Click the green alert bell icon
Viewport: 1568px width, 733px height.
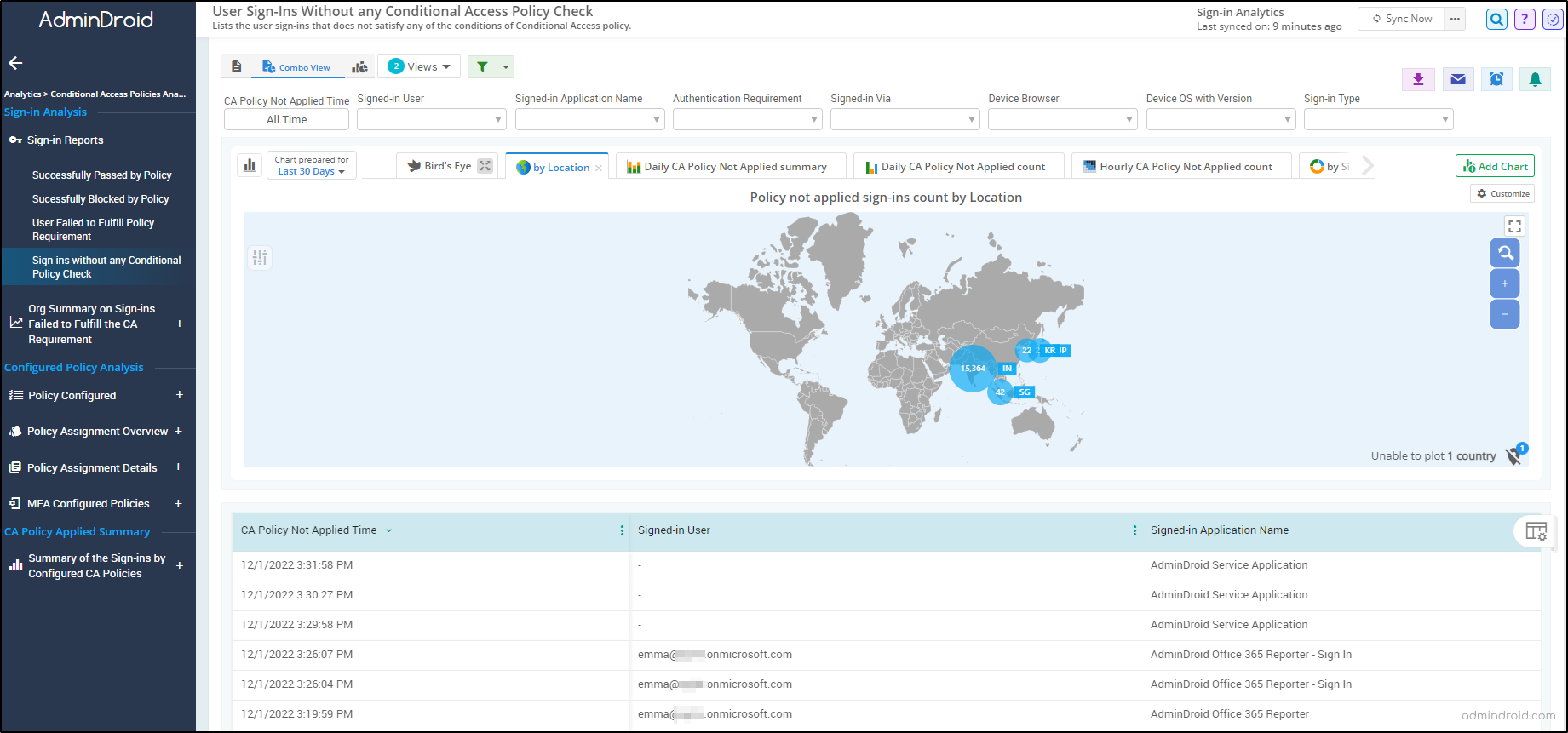pyautogui.click(x=1535, y=79)
